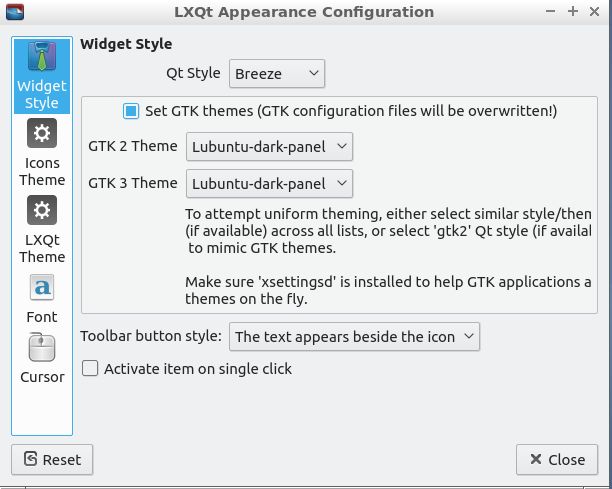Uncheck Set GTK themes checkbox

point(131,111)
